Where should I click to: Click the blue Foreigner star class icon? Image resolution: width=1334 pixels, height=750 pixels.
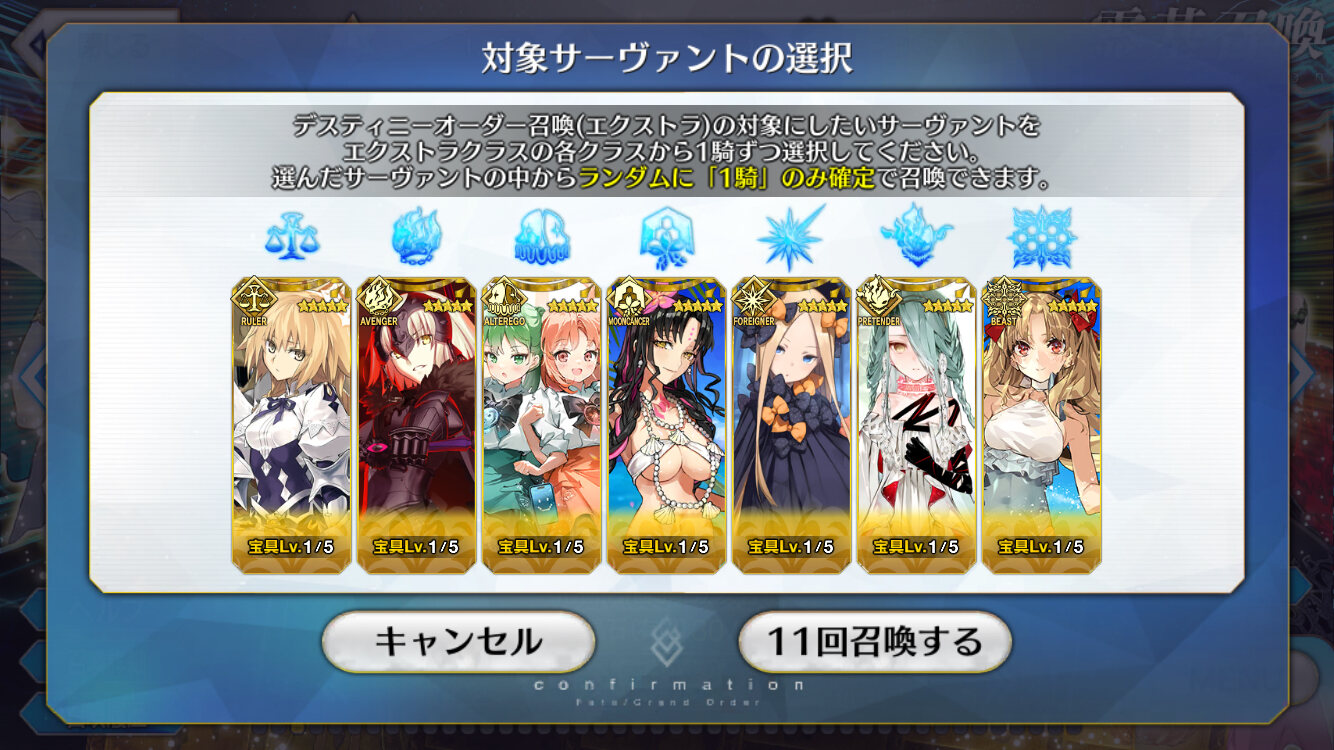tap(791, 238)
